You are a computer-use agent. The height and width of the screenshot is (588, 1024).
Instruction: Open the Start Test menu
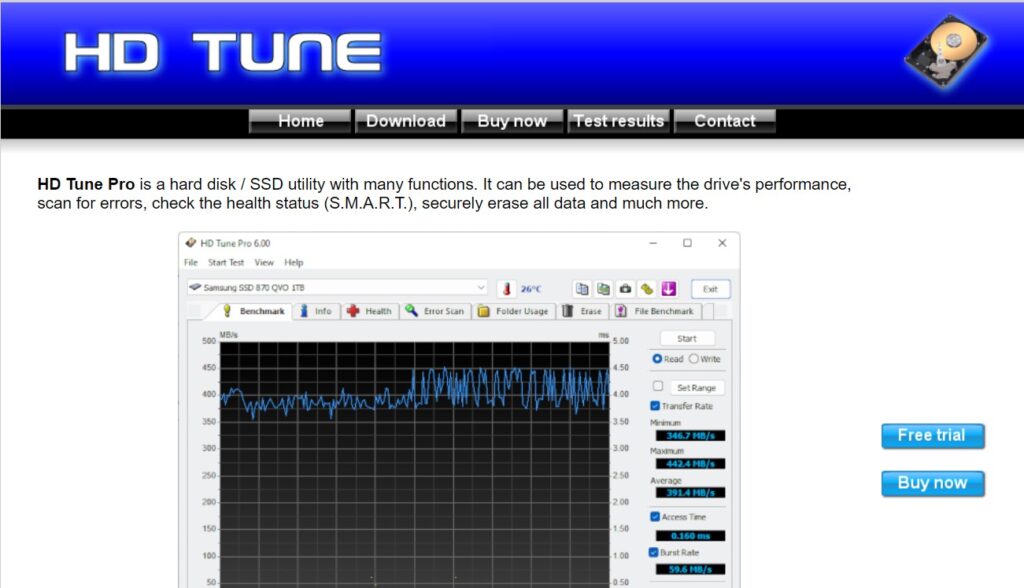(226, 263)
